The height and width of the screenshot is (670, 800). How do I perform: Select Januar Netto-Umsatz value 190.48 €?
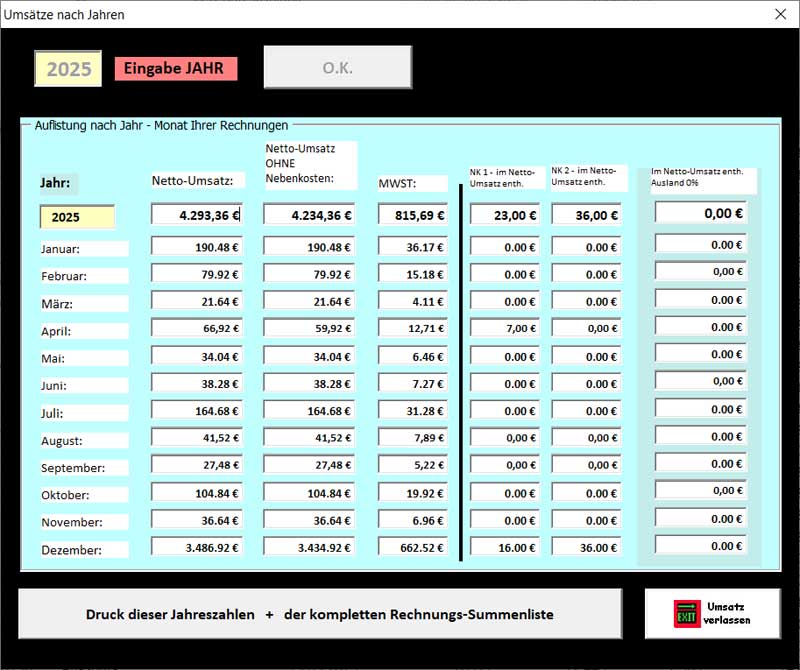point(197,247)
